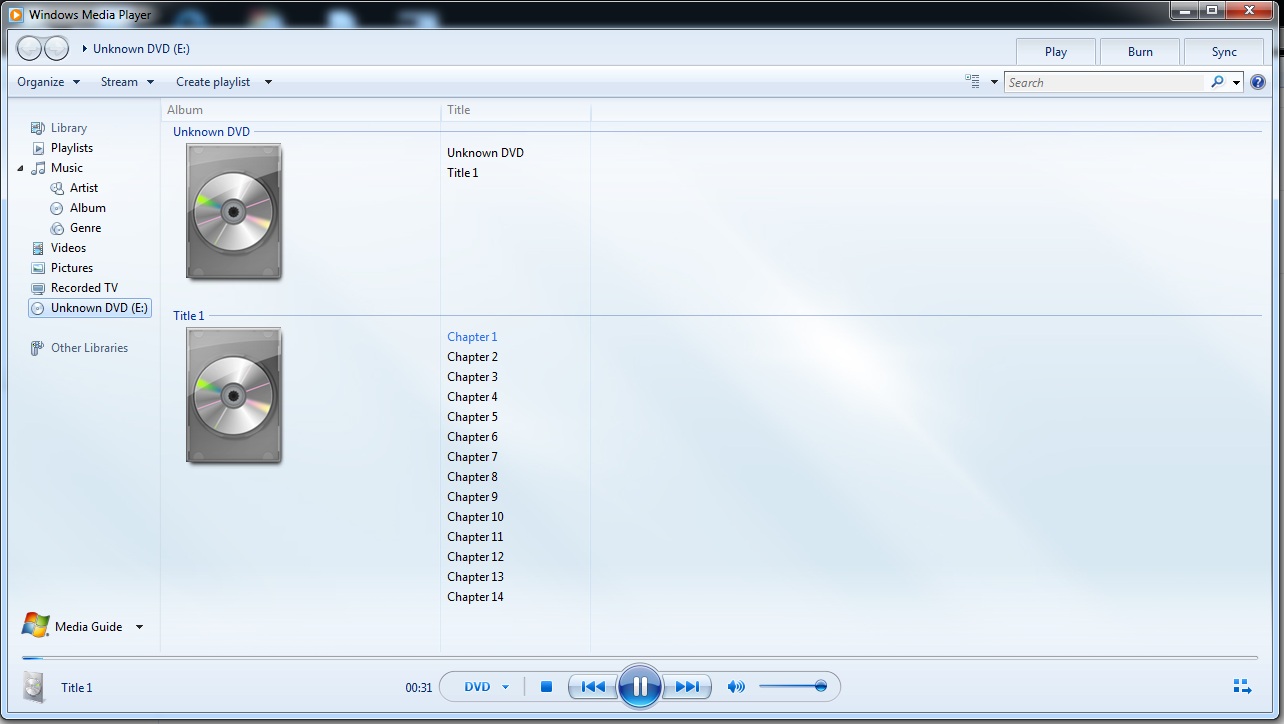Open the Help question mark icon

[x=1258, y=82]
